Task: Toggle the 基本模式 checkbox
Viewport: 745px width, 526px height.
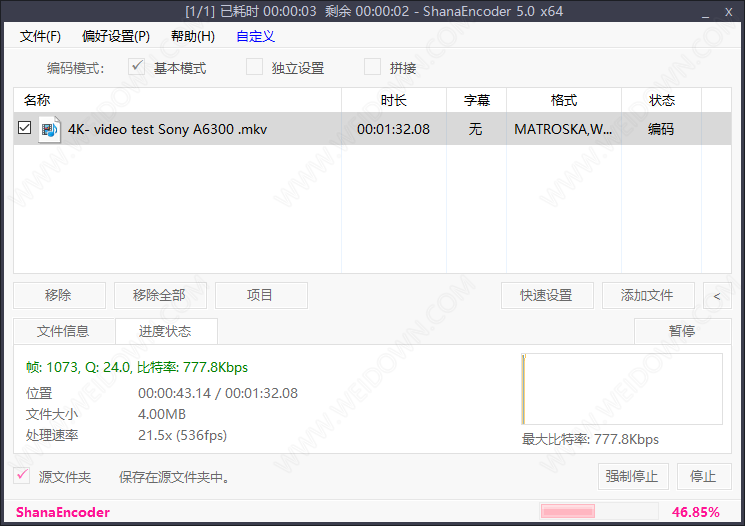Action: click(138, 68)
